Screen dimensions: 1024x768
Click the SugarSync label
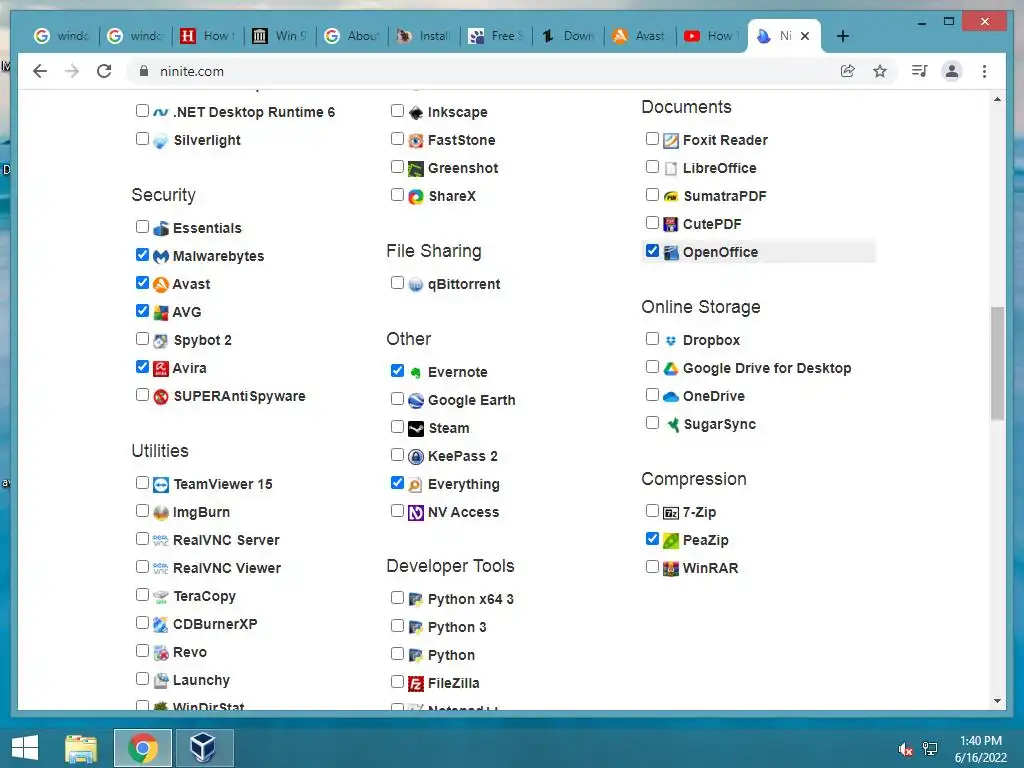(720, 424)
